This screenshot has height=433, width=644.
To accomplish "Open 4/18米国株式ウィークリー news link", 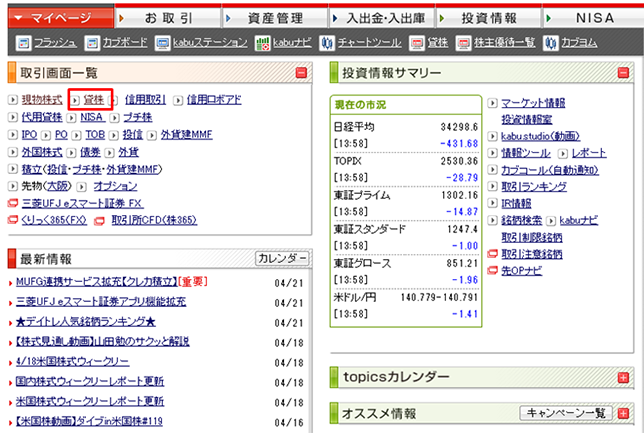I will click(72, 362).
